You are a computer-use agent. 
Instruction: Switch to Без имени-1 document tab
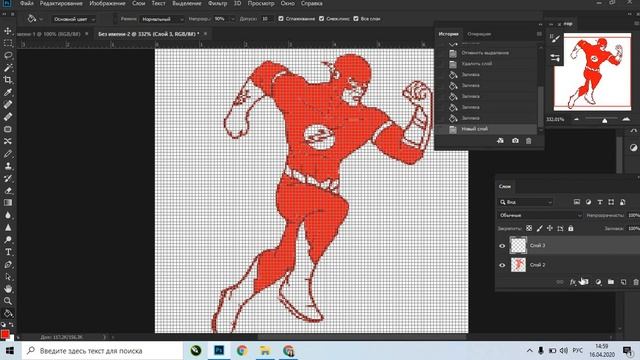point(48,34)
